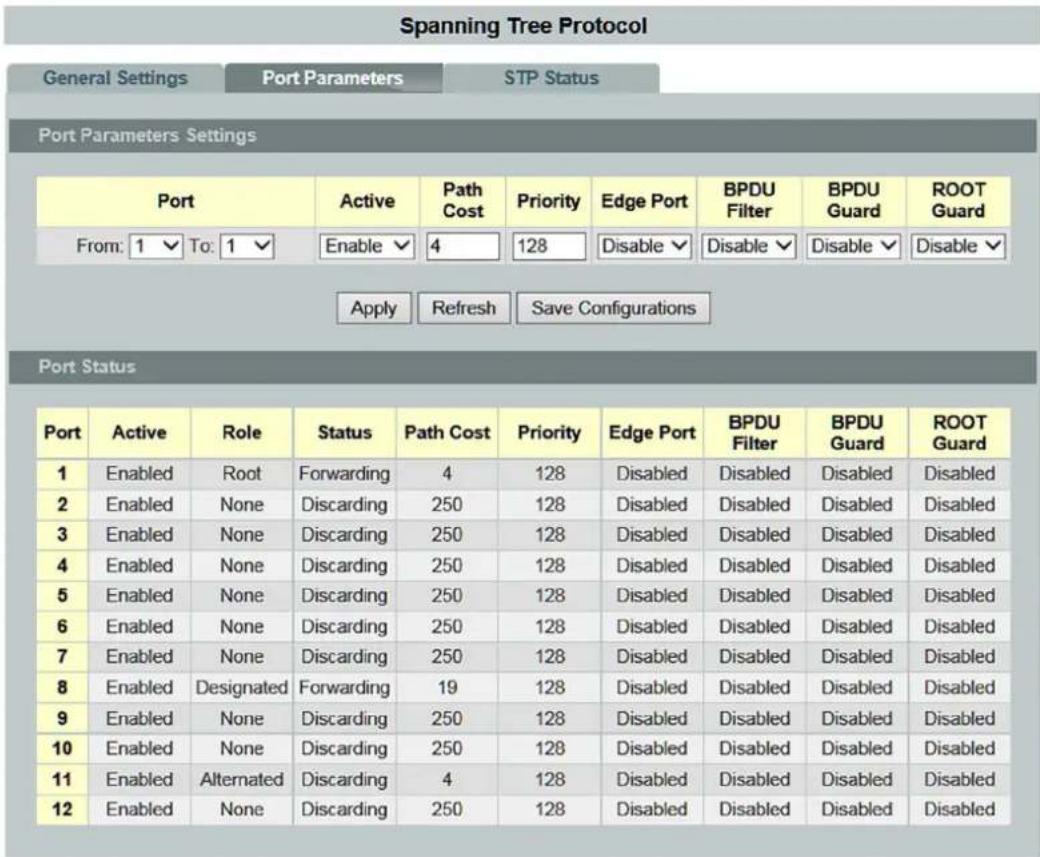The width and height of the screenshot is (1040, 857).
Task: Select the Port Parameters tab
Action: 333,78
